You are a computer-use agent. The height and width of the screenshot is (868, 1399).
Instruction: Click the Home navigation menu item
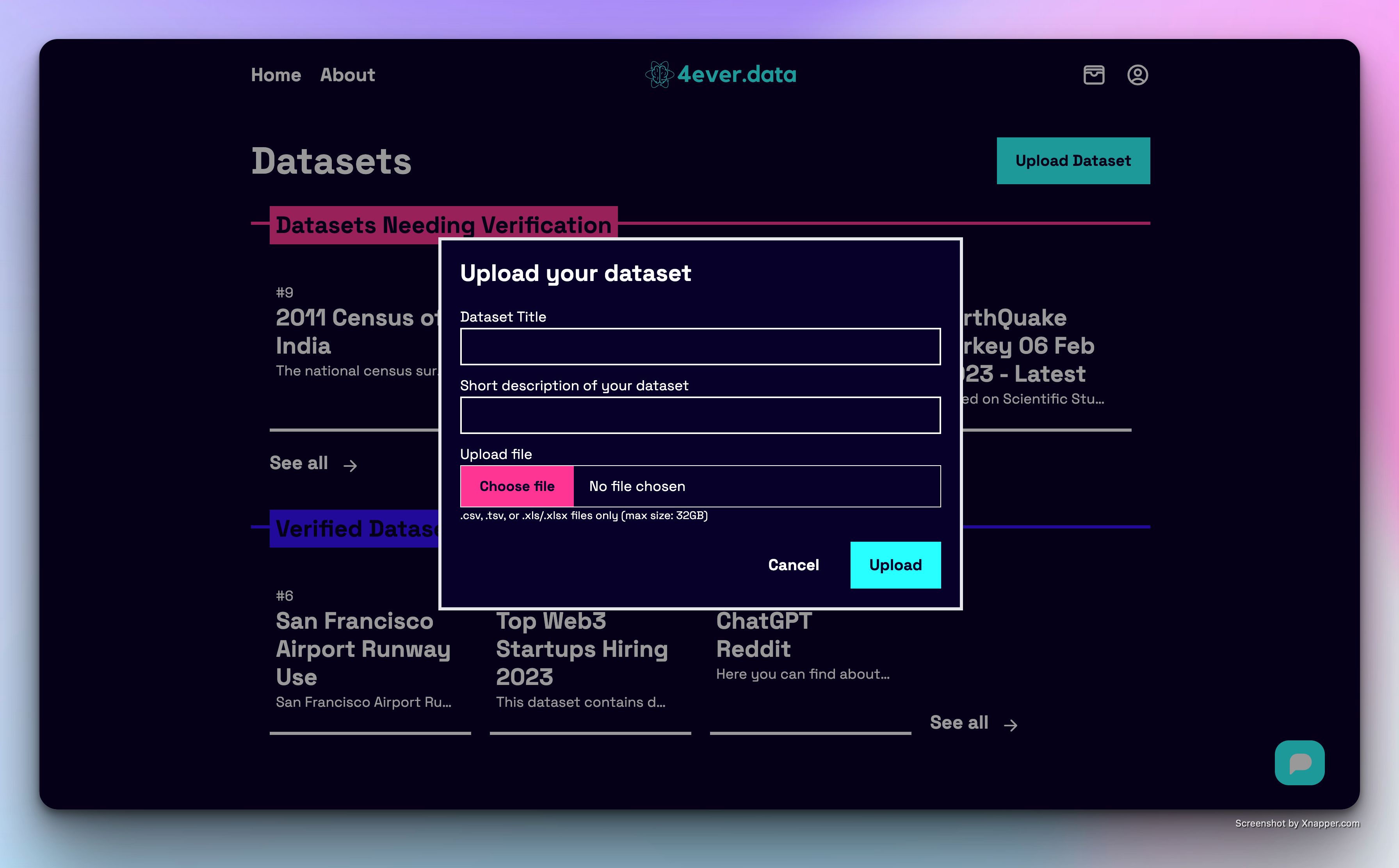[275, 75]
